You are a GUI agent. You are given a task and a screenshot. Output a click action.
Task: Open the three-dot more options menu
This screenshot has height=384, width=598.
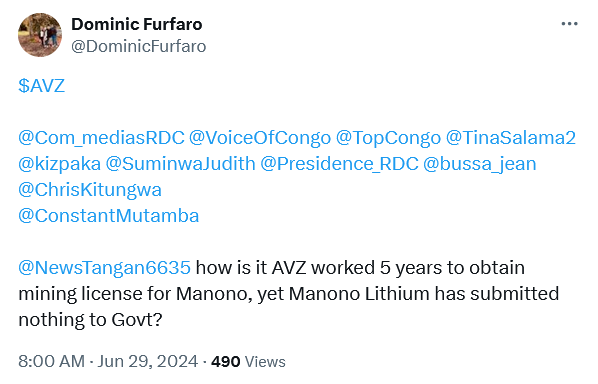pyautogui.click(x=569, y=24)
